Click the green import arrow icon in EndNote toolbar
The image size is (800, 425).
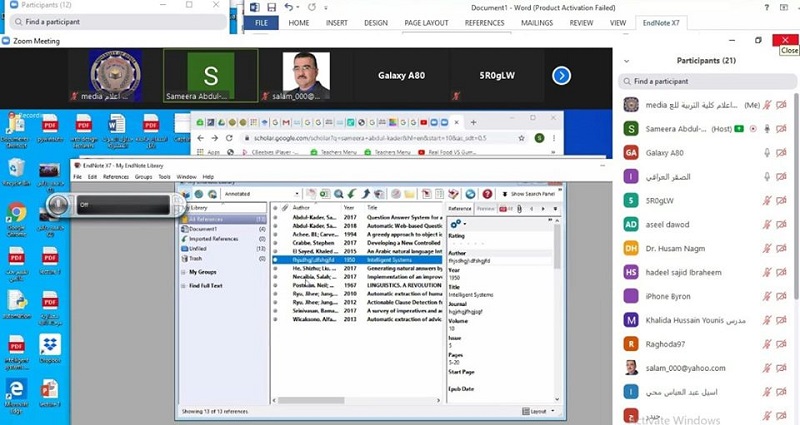[352, 194]
